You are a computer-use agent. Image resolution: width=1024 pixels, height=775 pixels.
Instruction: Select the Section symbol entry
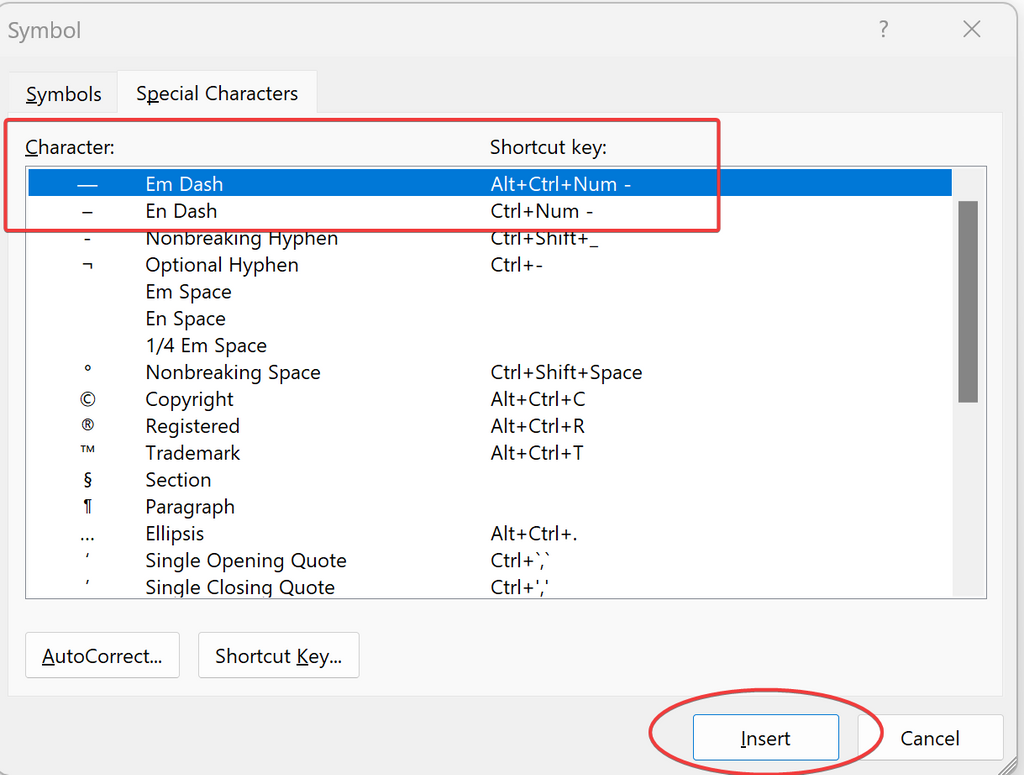click(178, 481)
